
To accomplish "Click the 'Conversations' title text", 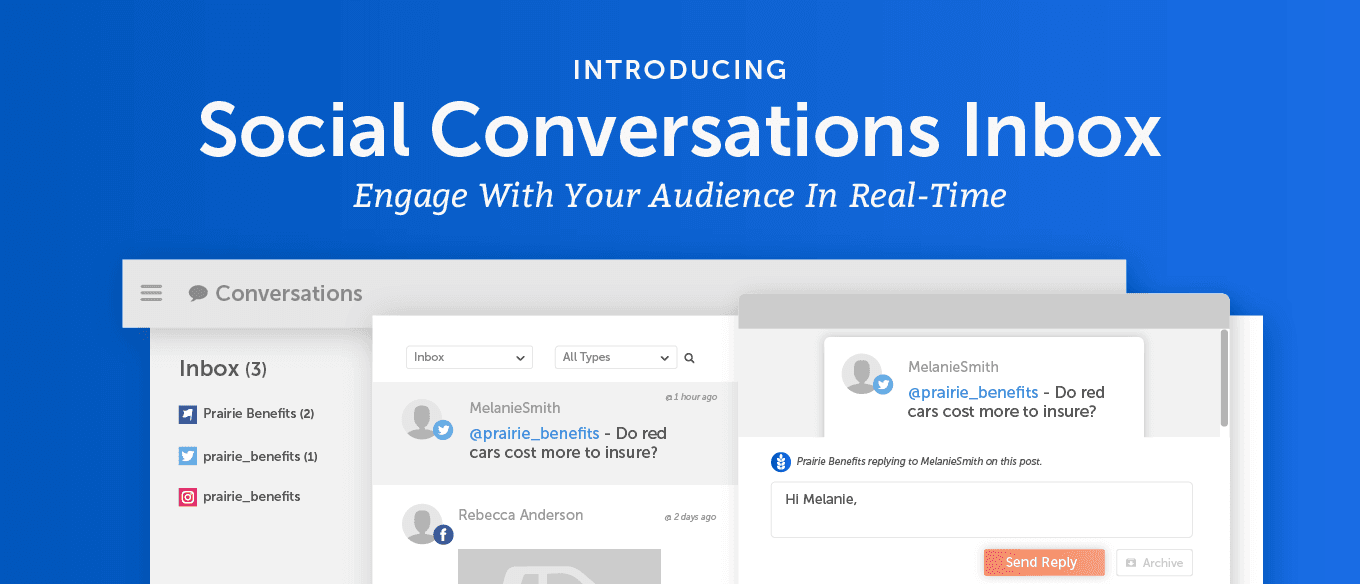I will (289, 293).
